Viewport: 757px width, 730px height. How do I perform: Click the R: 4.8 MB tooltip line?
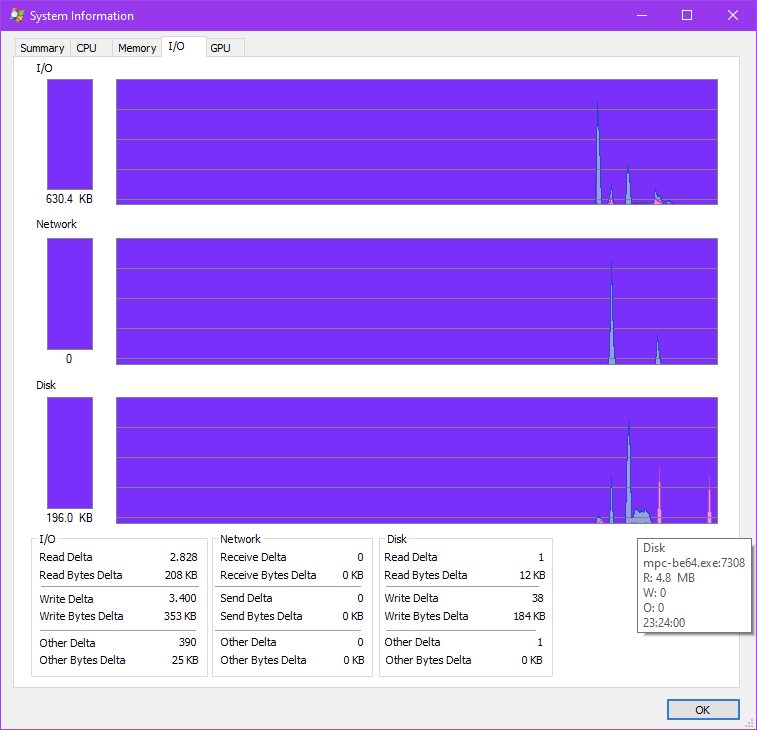pyautogui.click(x=669, y=578)
